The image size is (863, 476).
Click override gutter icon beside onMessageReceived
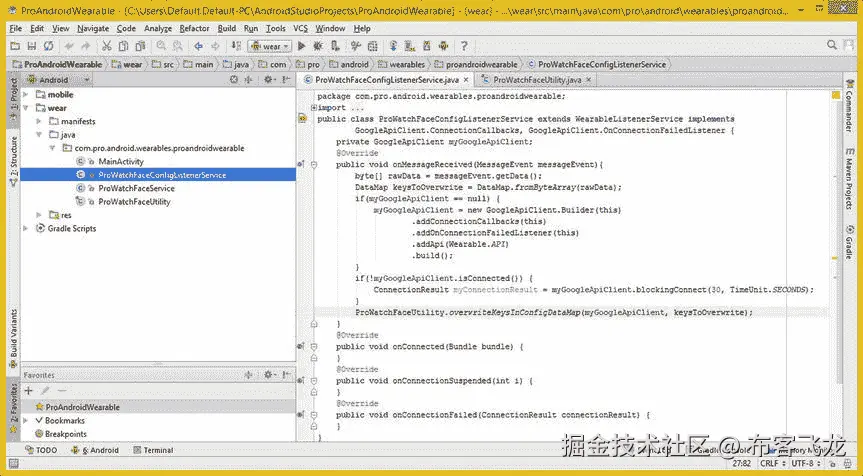point(301,164)
